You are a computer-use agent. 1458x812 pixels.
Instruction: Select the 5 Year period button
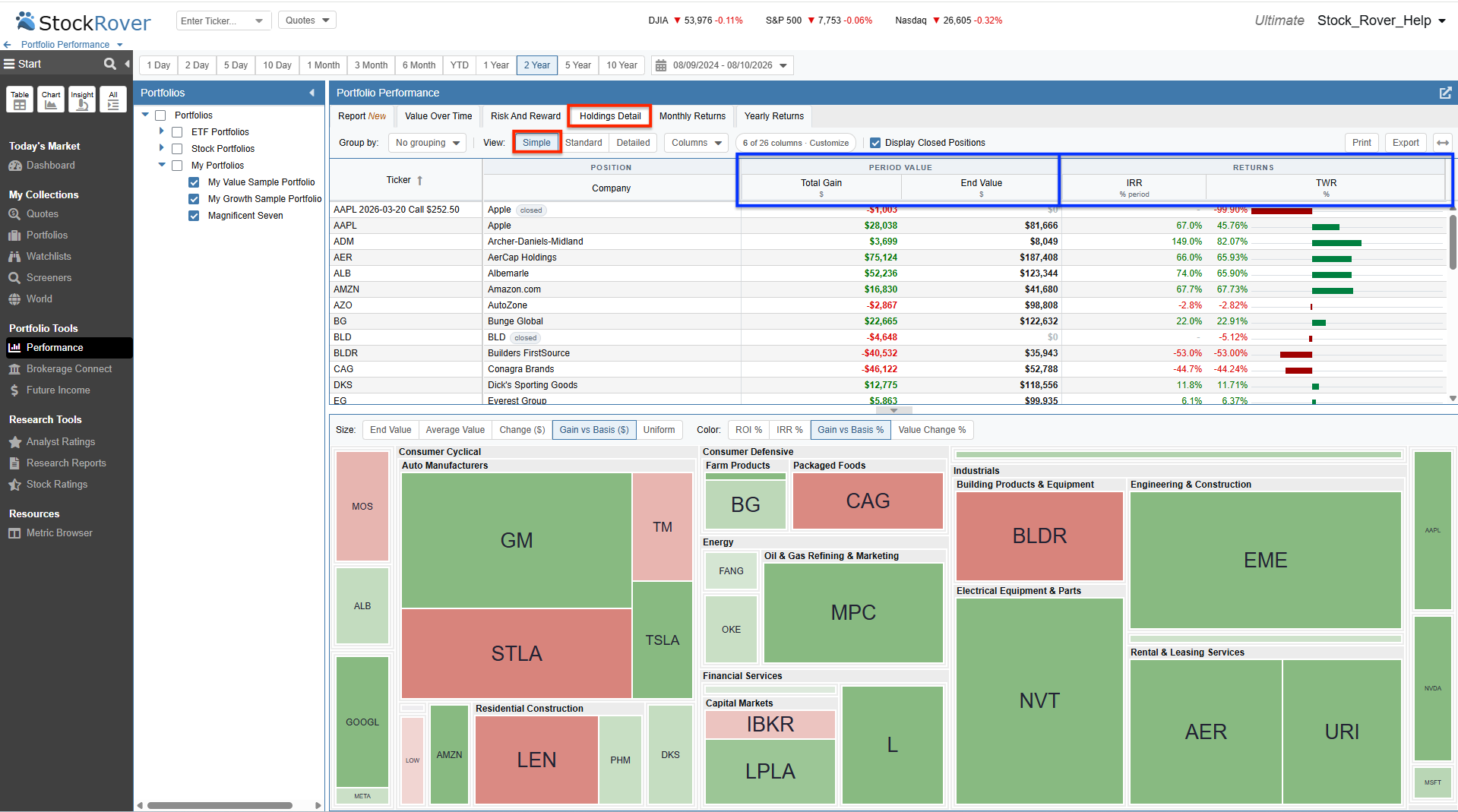(x=578, y=65)
